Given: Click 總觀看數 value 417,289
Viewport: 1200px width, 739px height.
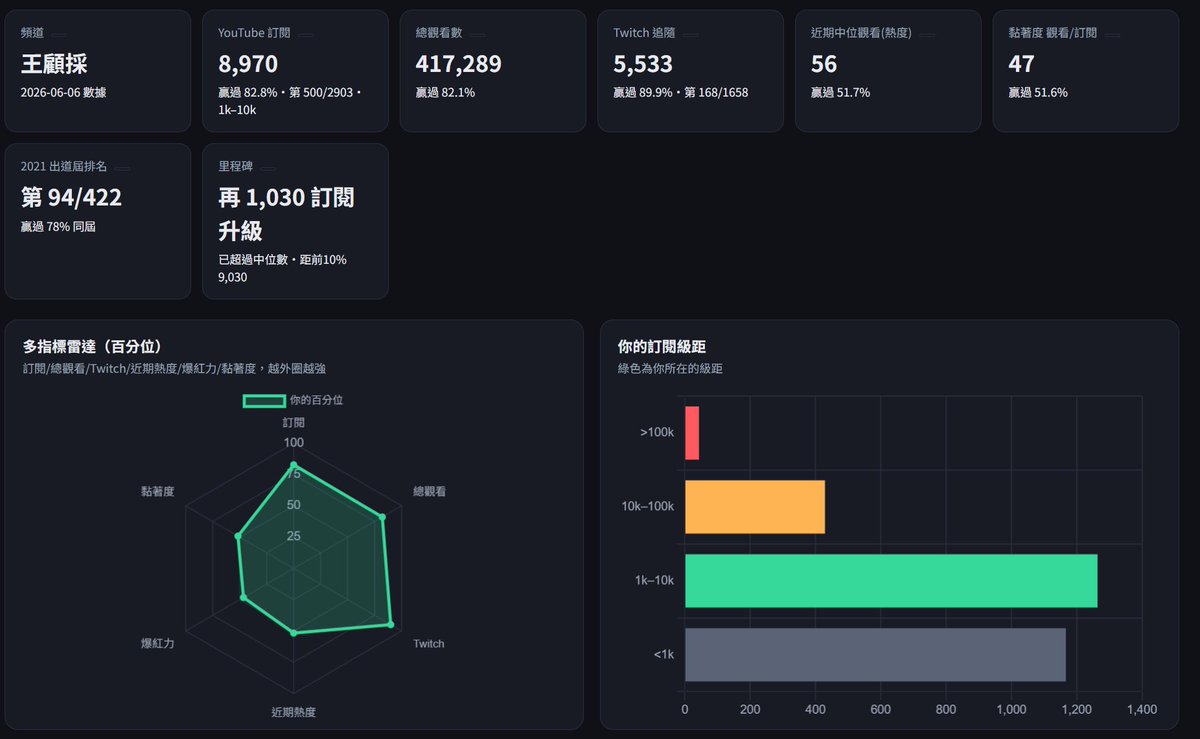Looking at the screenshot, I should pyautogui.click(x=459, y=65).
